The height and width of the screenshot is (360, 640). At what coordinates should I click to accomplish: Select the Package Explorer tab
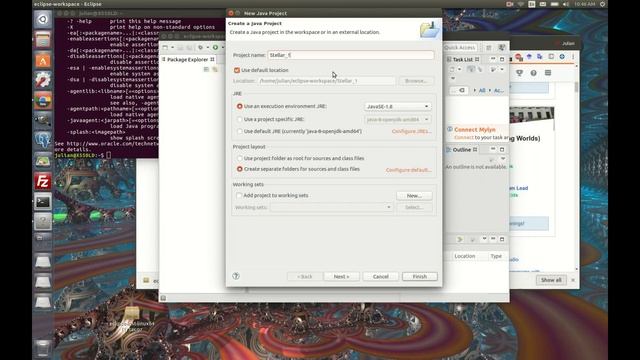[188, 60]
